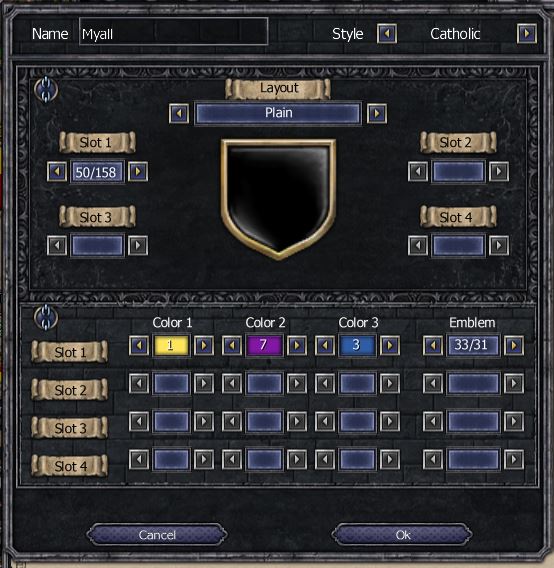The width and height of the screenshot is (554, 568).
Task: Go to the previous Layout option
Action: click(x=179, y=113)
